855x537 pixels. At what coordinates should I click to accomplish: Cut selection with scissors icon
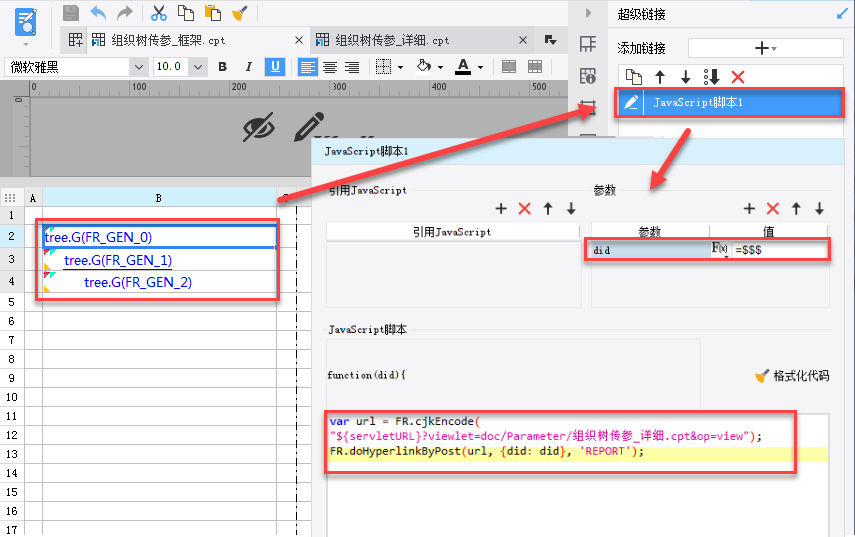(159, 13)
